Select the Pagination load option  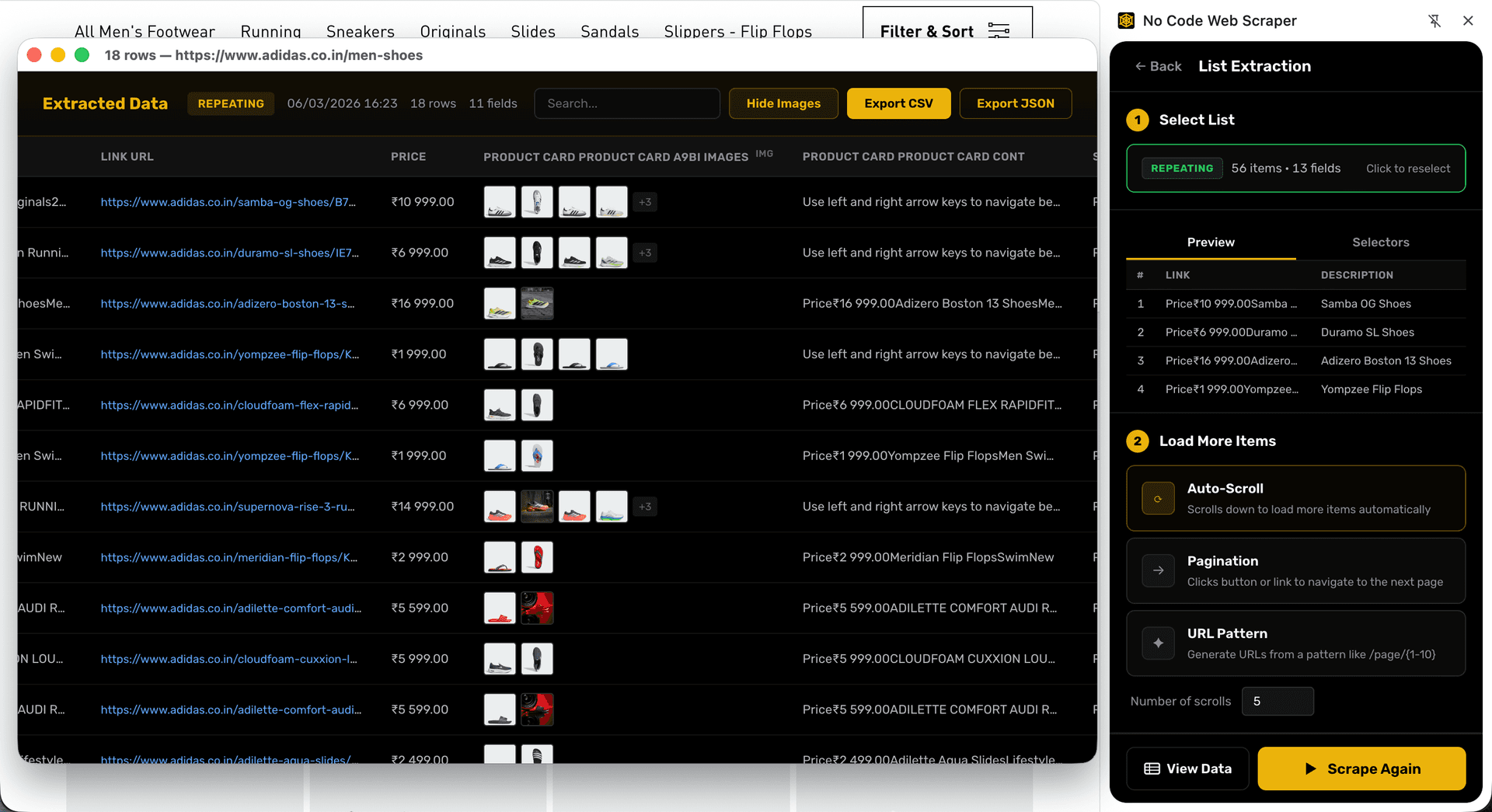1295,571
